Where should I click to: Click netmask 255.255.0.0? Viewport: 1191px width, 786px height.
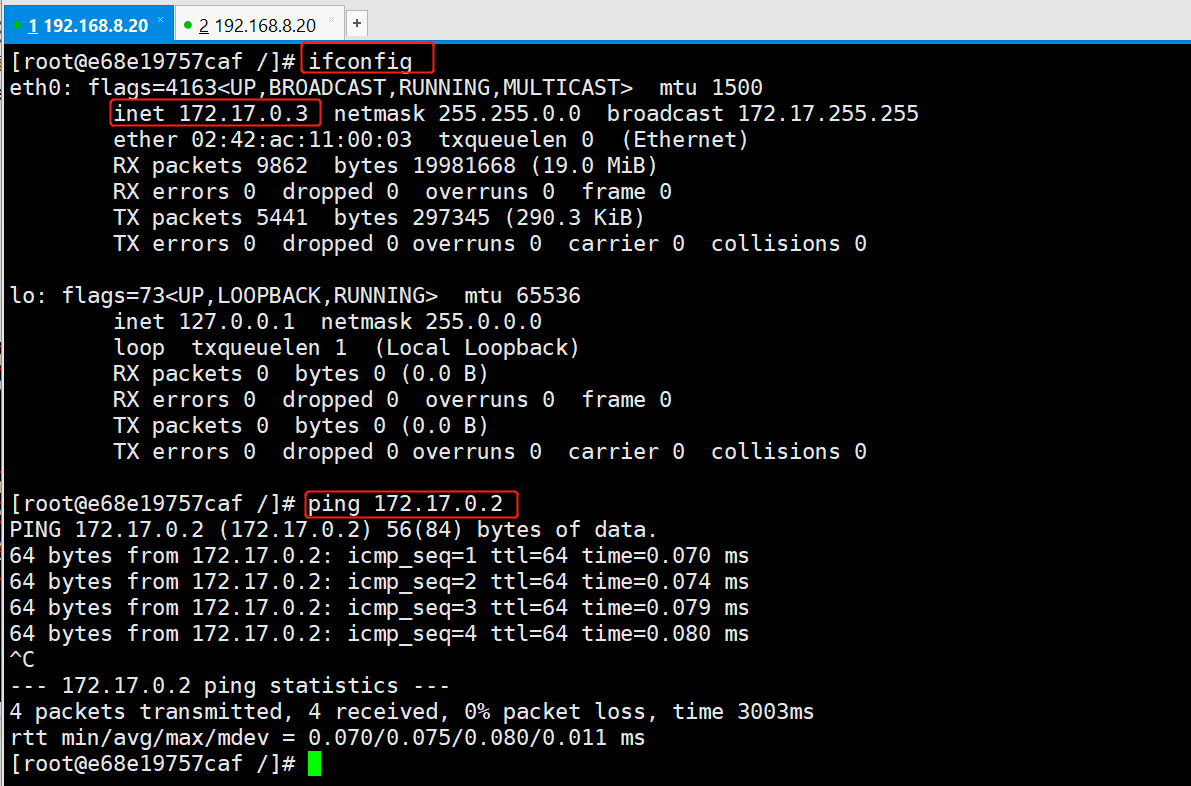click(x=457, y=113)
